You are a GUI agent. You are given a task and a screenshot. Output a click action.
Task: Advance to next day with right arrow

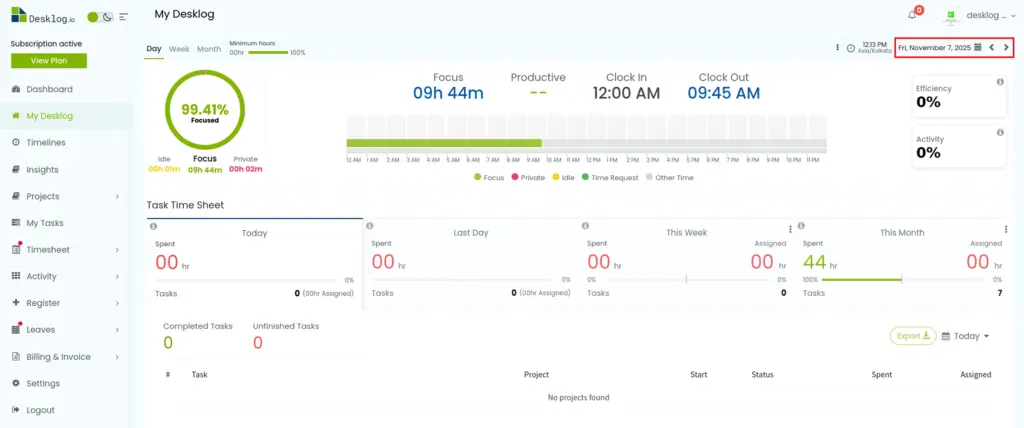click(1006, 47)
